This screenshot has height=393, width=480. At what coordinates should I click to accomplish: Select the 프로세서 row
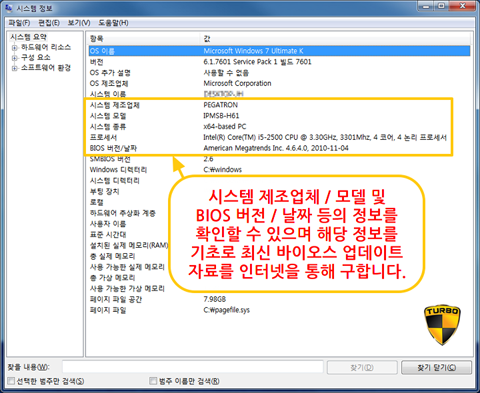(x=279, y=137)
